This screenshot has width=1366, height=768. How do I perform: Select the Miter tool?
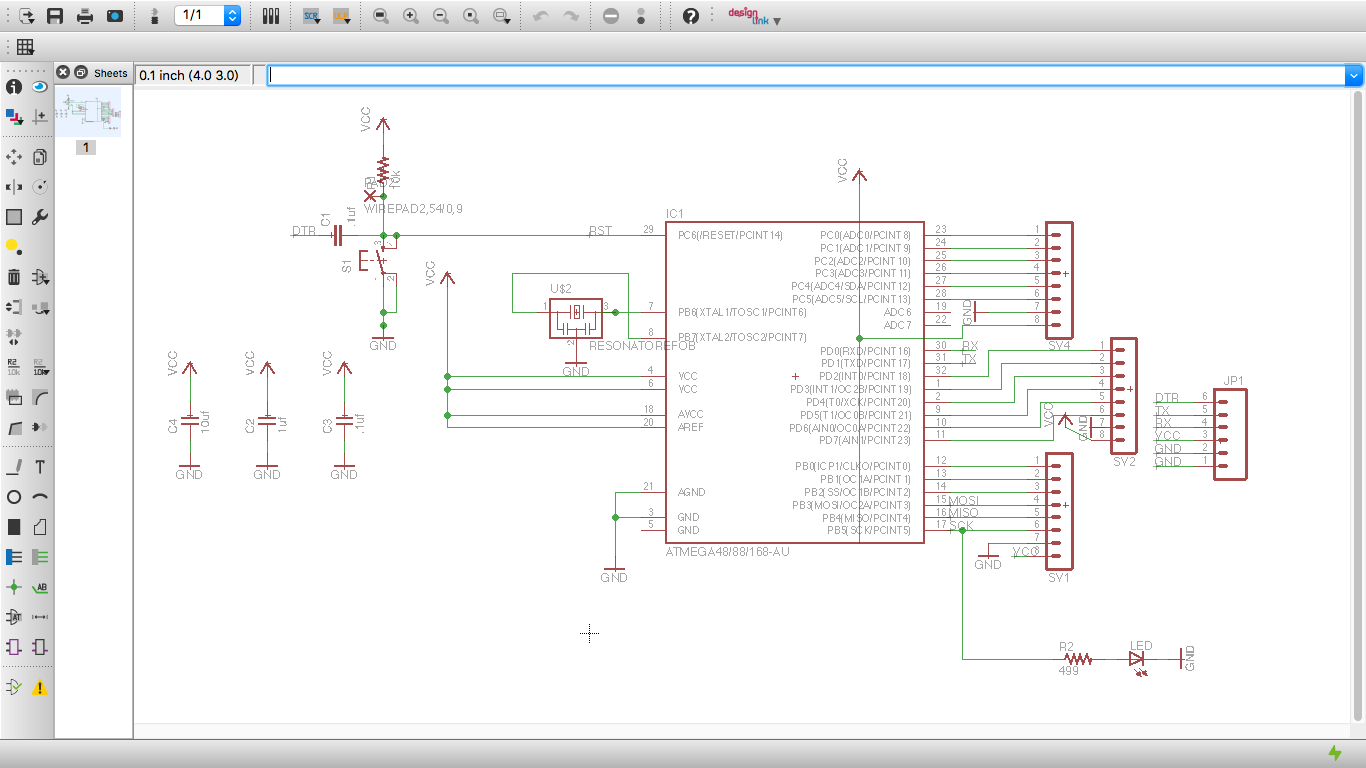click(x=40, y=397)
